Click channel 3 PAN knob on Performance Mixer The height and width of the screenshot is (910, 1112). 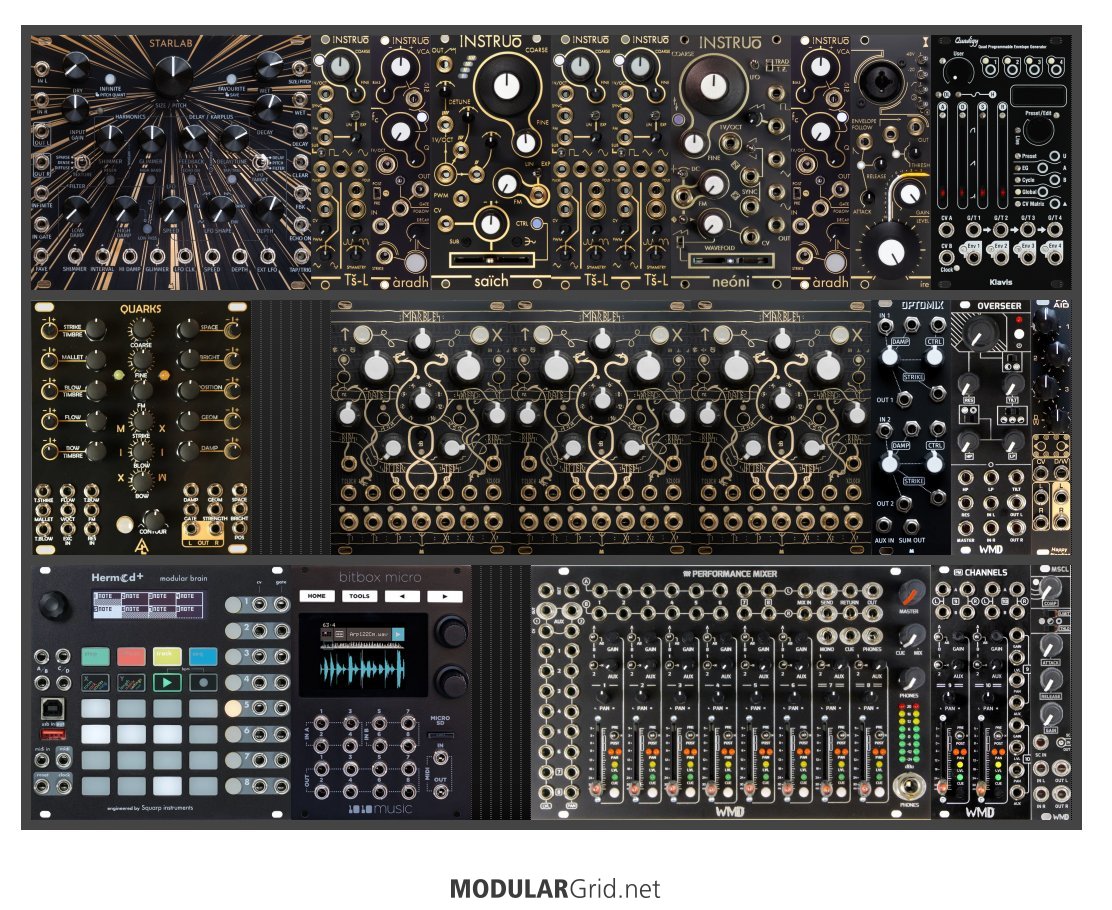click(x=680, y=697)
